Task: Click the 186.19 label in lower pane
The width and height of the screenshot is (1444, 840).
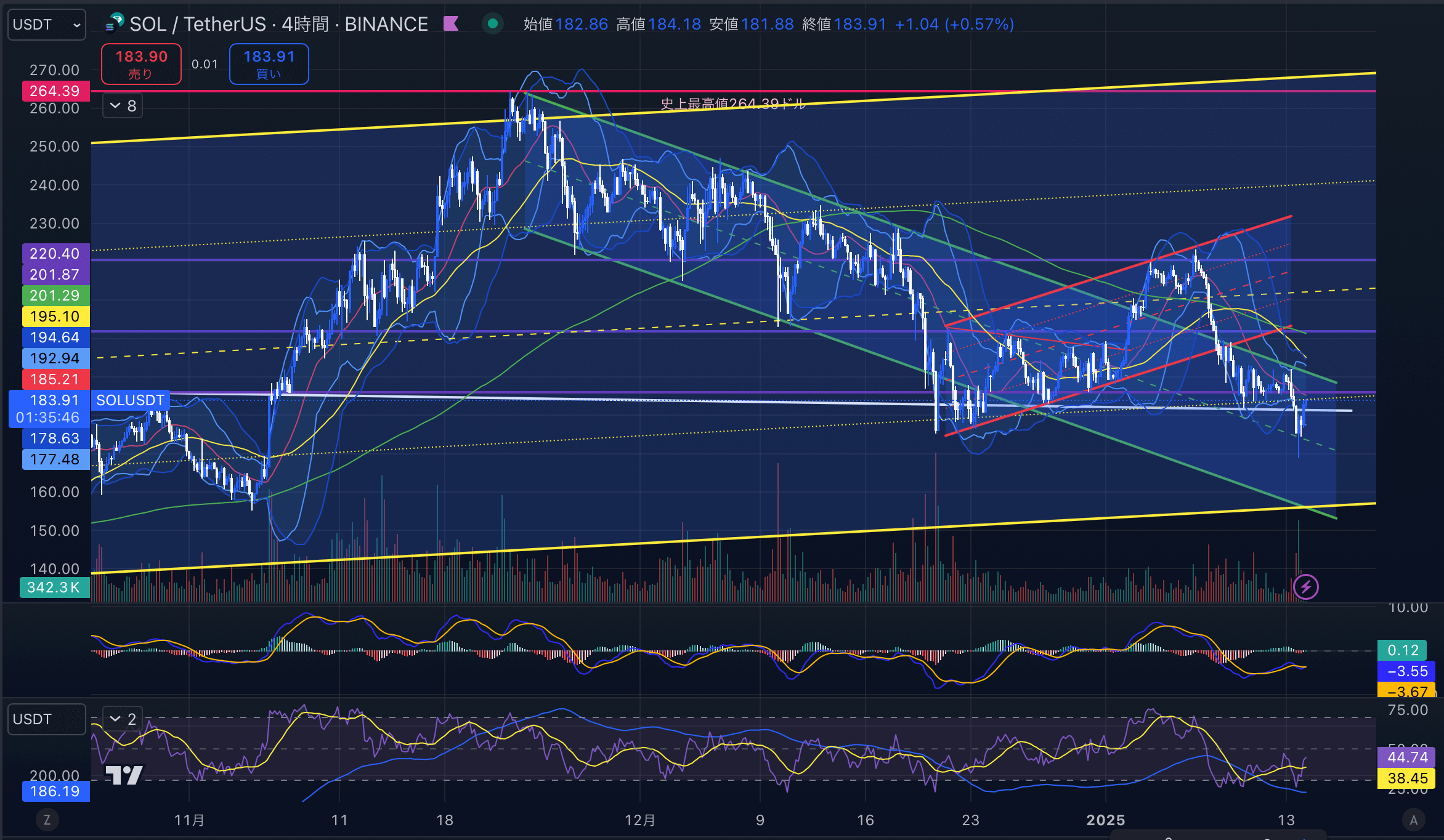Action: pos(55,791)
